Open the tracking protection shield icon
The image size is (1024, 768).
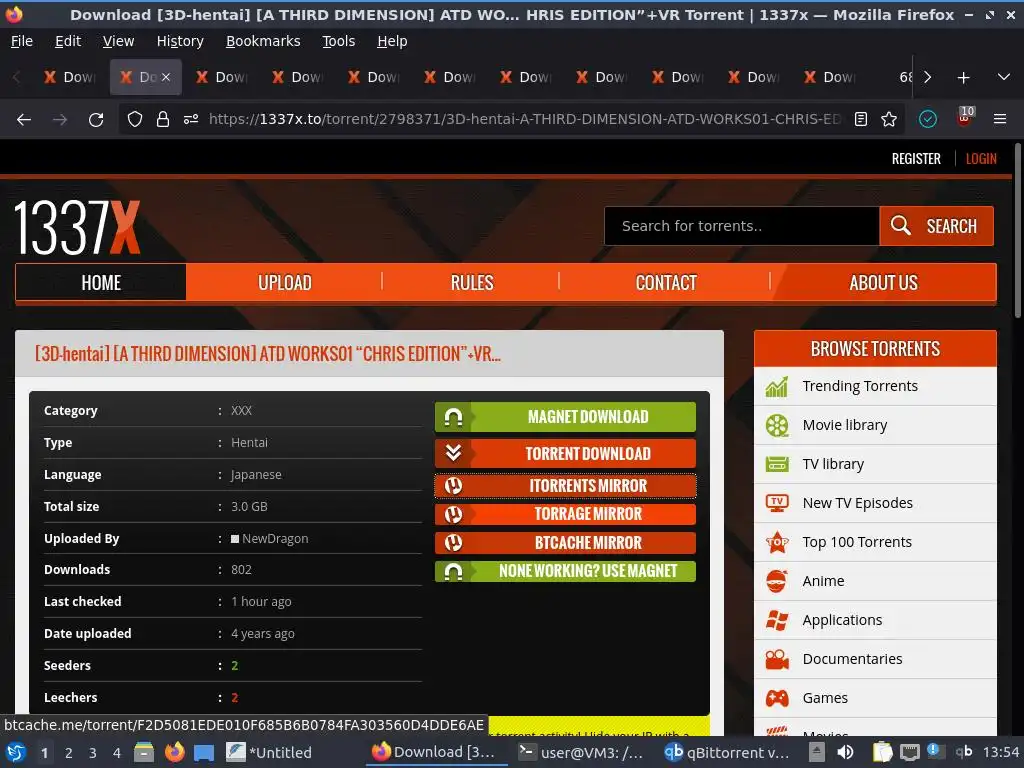(x=135, y=120)
